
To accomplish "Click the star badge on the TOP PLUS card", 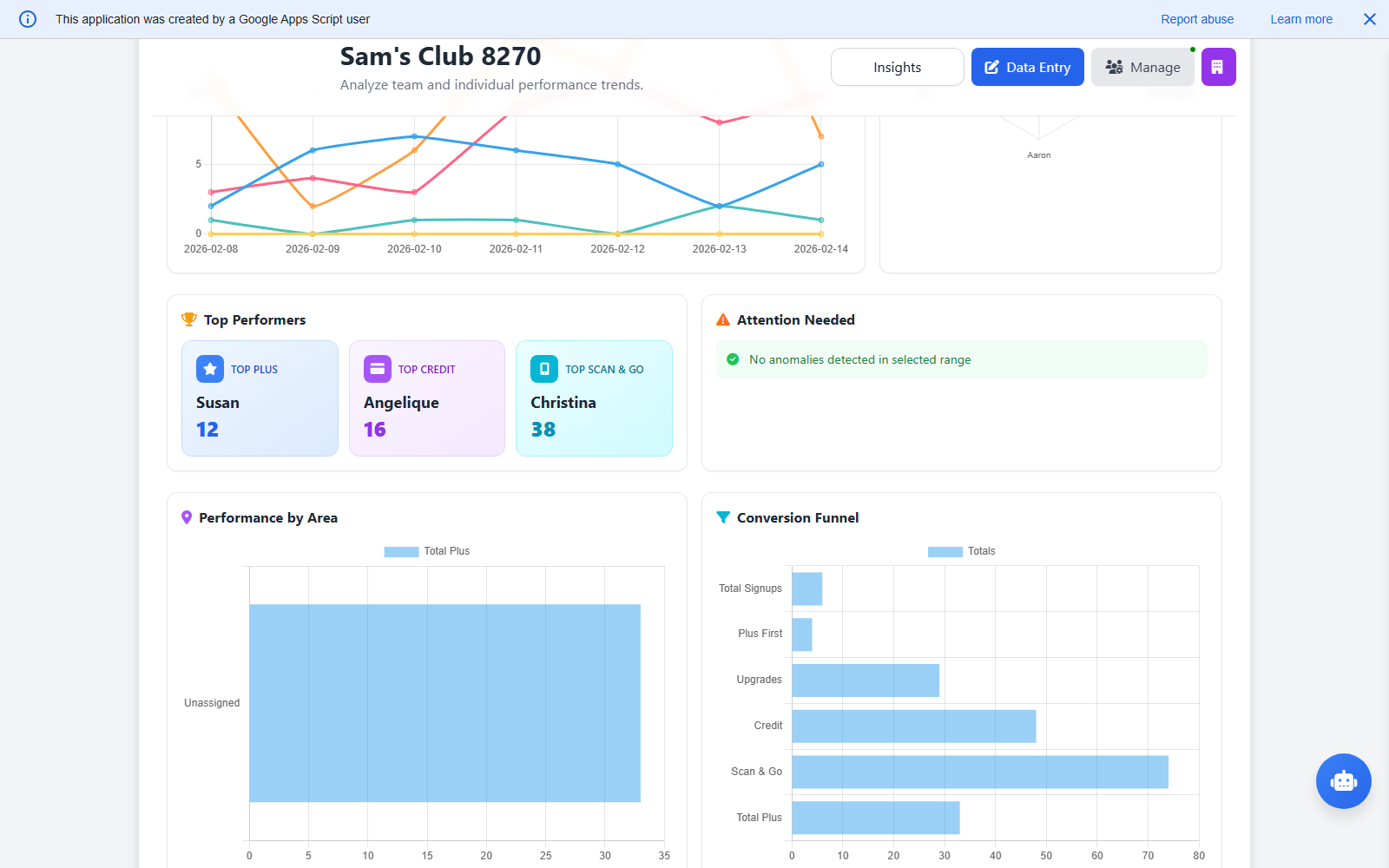I will [x=210, y=368].
